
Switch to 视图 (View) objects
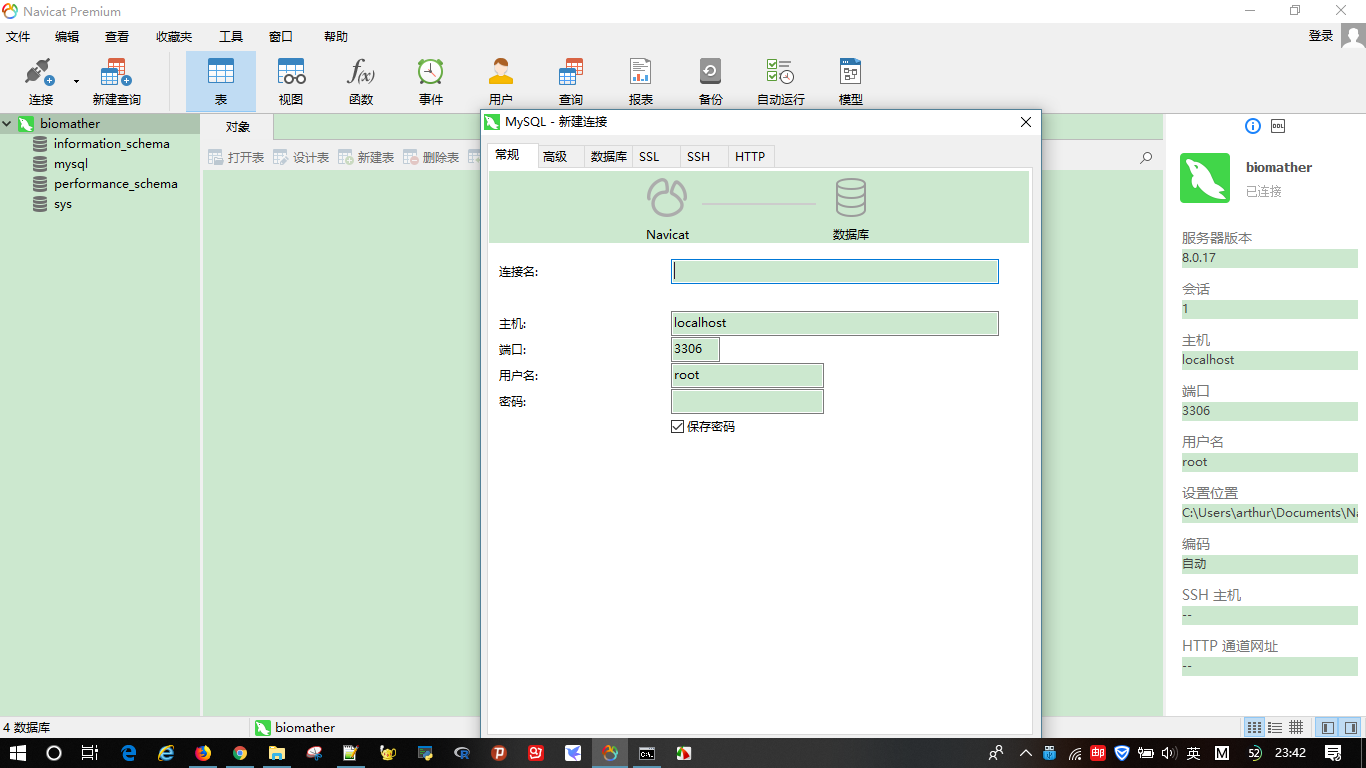[x=291, y=81]
